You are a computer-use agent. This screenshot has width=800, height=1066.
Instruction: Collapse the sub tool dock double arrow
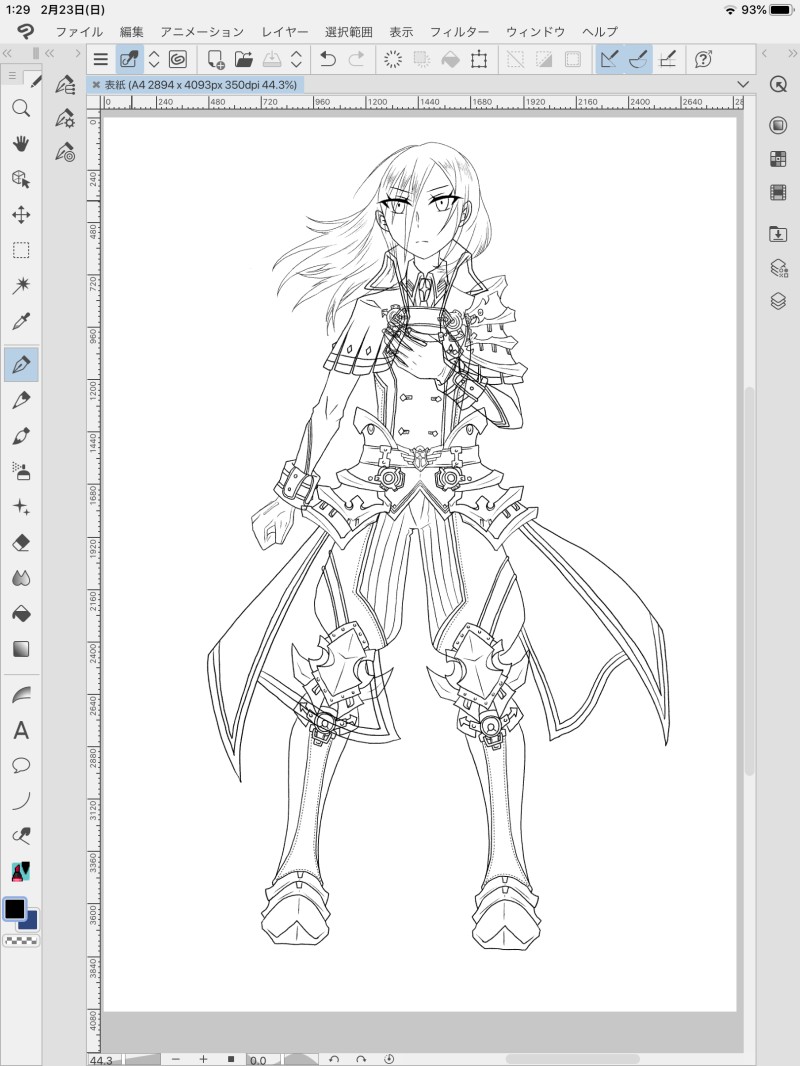click(50, 53)
